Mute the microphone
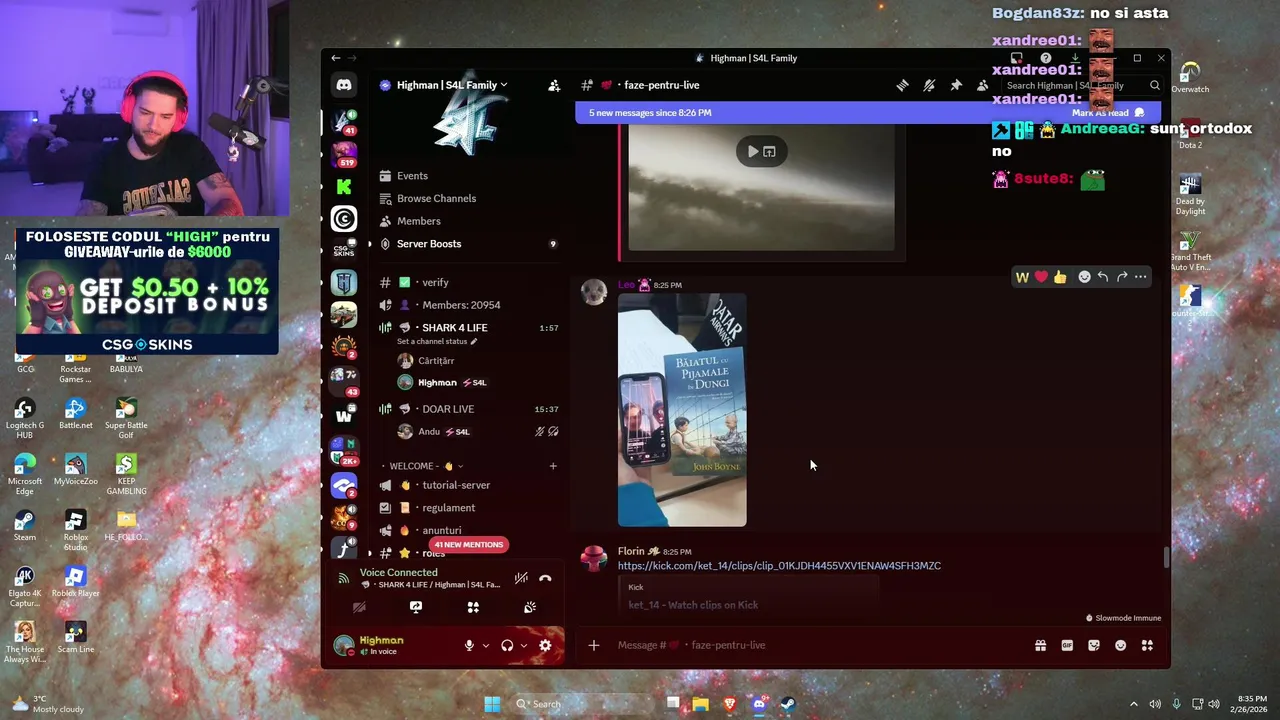The height and width of the screenshot is (720, 1280). (x=469, y=646)
